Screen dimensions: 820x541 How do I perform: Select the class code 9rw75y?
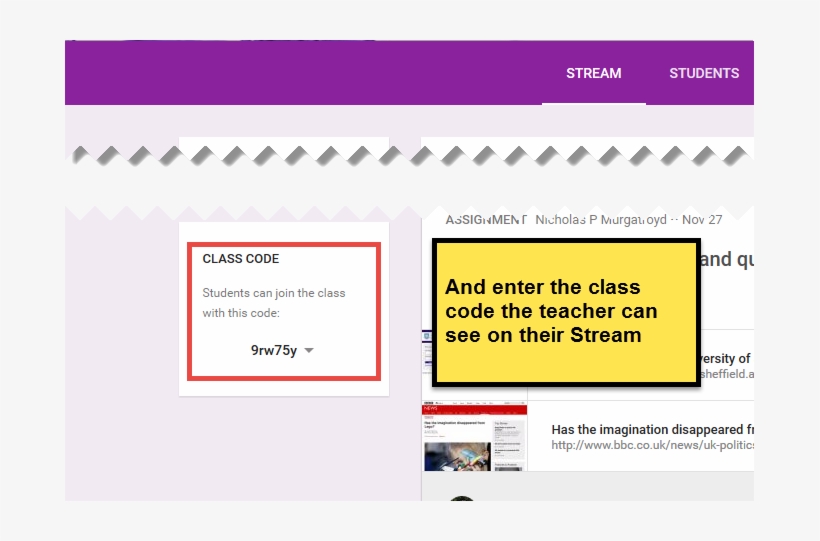click(x=274, y=351)
